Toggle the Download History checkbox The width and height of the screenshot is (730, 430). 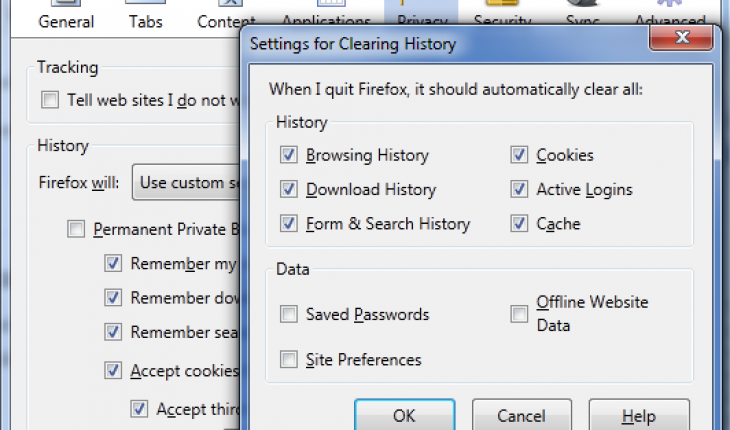pyautogui.click(x=289, y=189)
